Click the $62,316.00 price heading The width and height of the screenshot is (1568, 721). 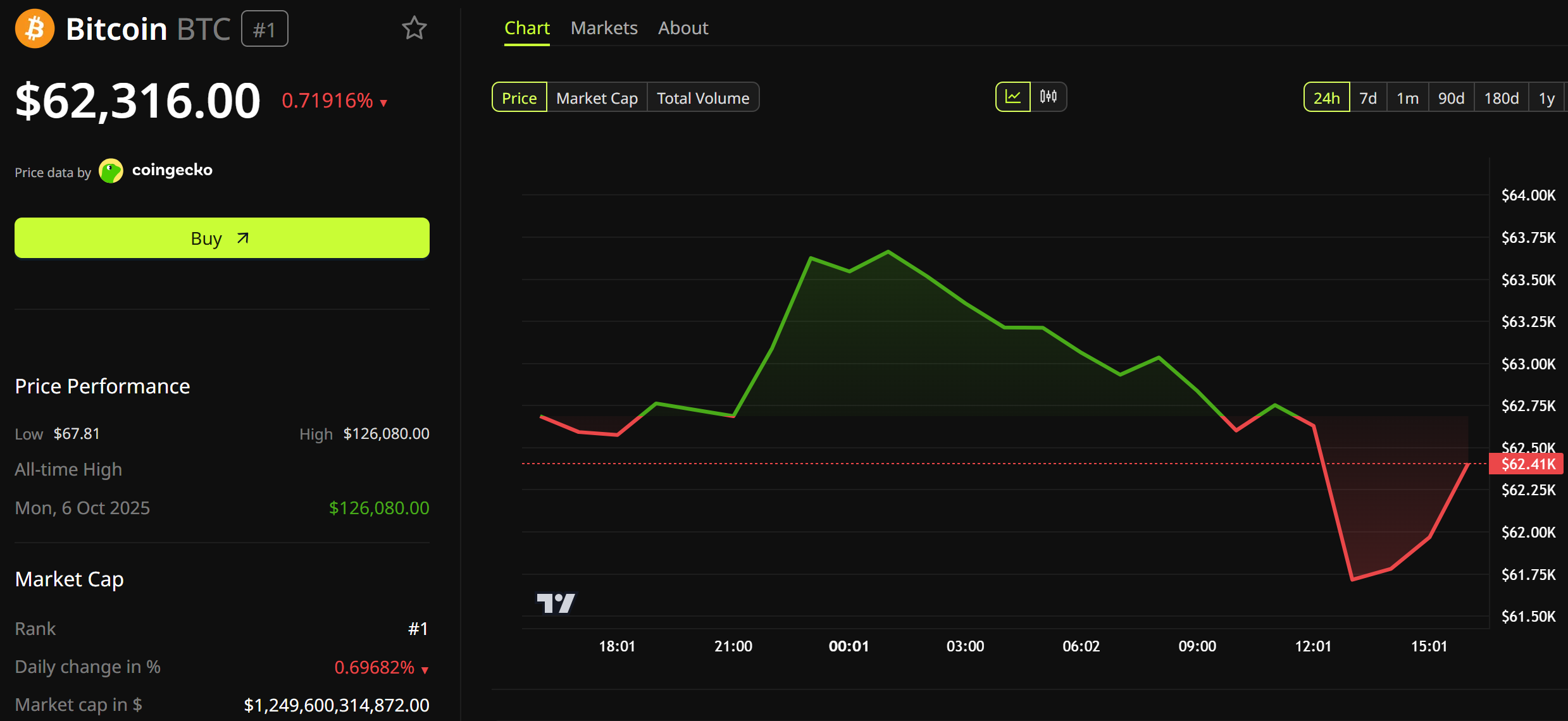pos(138,100)
